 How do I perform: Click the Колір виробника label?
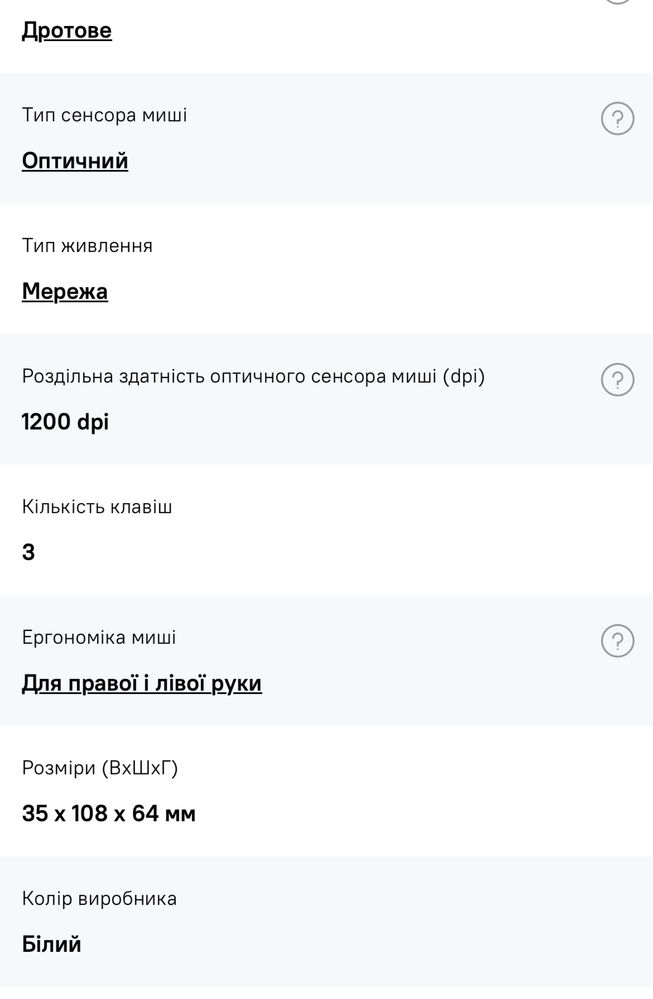99,898
